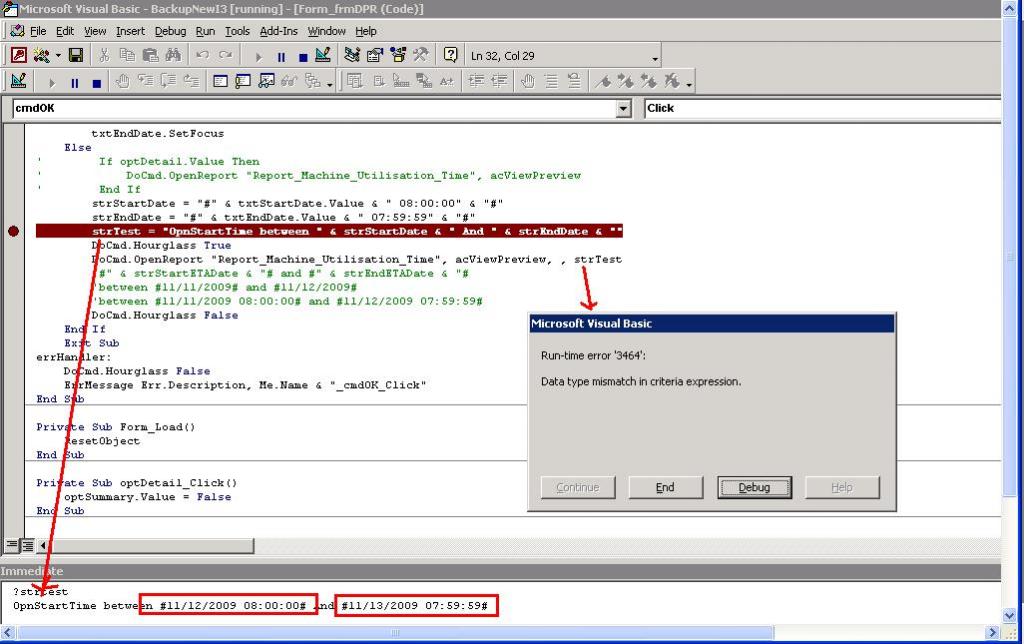Image resolution: width=1024 pixels, height=644 pixels.
Task: Click the Help question mark icon
Action: [451, 56]
